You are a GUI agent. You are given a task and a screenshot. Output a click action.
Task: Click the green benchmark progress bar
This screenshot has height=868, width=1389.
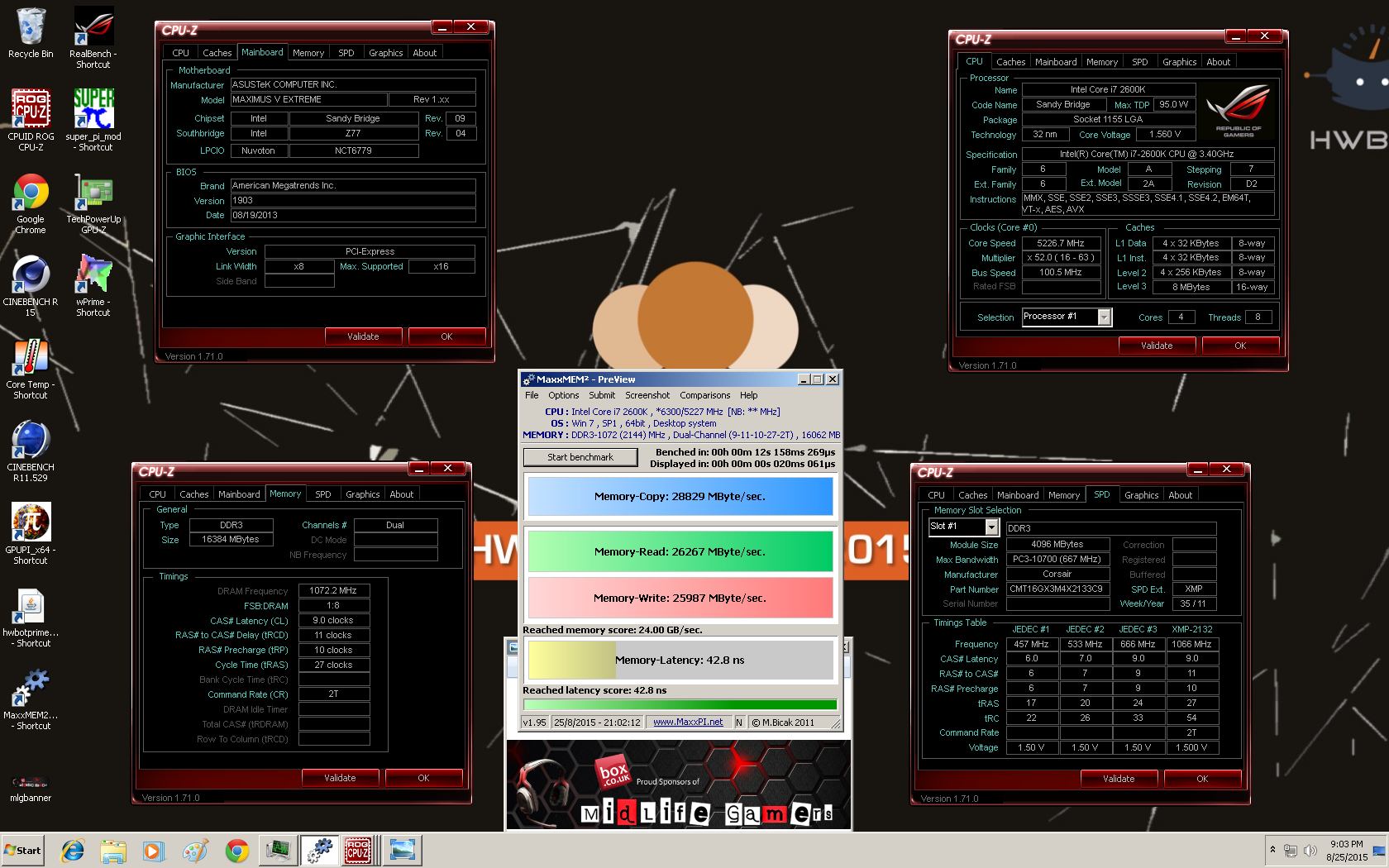680,705
